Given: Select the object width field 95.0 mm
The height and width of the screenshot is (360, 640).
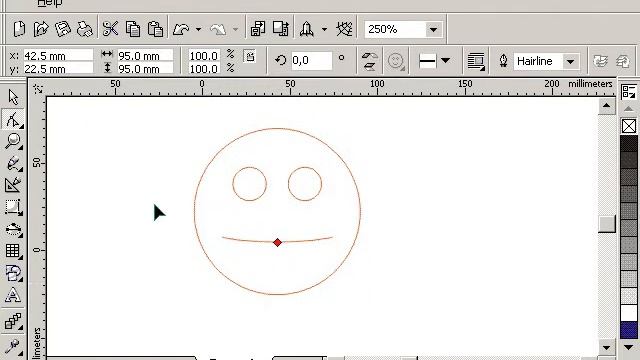Looking at the screenshot, I should point(145,56).
